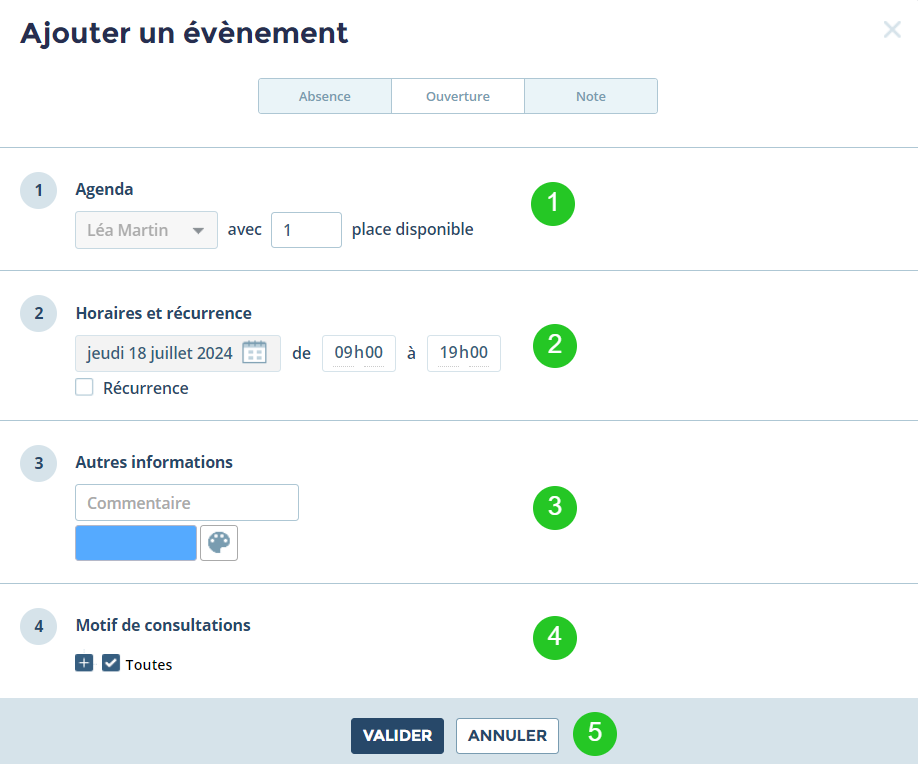Click the Toutes label text
Image resolution: width=918 pixels, height=764 pixels.
[x=149, y=664]
